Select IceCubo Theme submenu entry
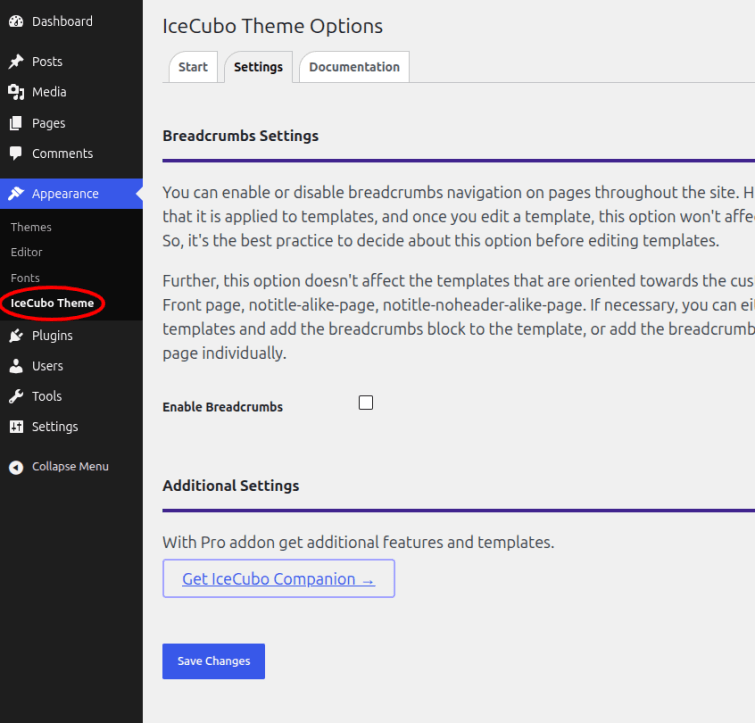 [x=52, y=303]
